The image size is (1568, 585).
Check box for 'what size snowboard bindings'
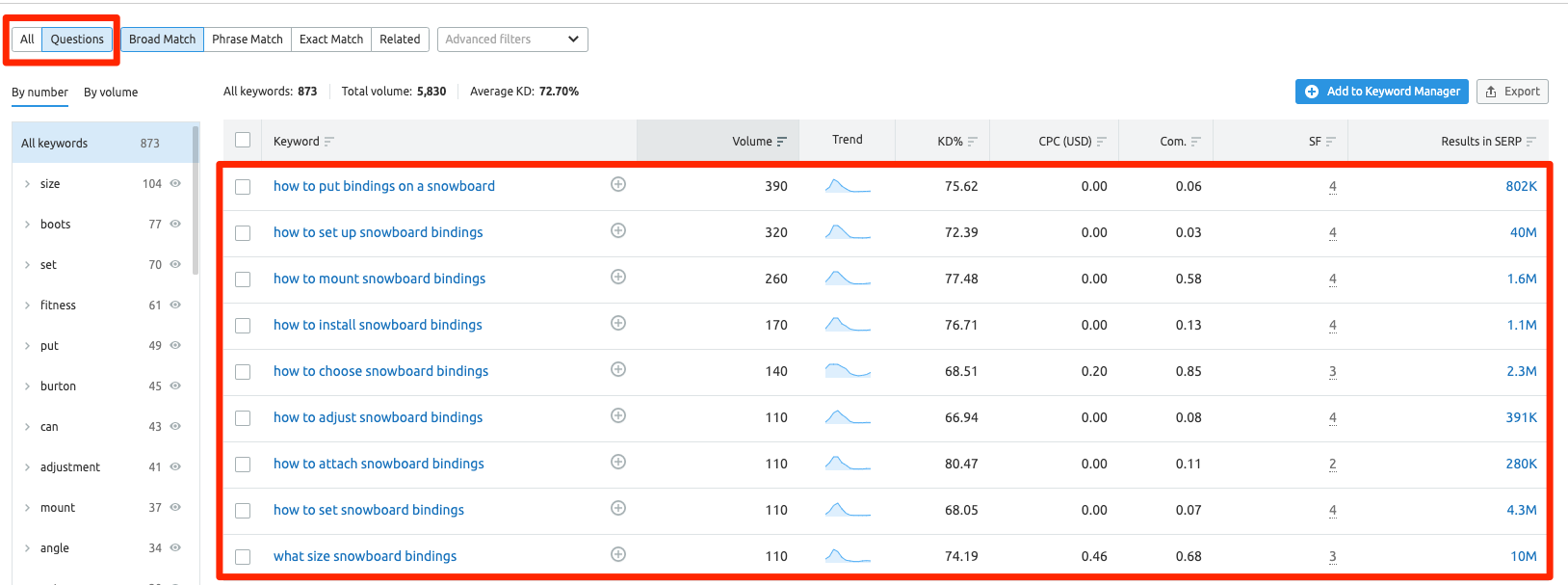(x=243, y=557)
